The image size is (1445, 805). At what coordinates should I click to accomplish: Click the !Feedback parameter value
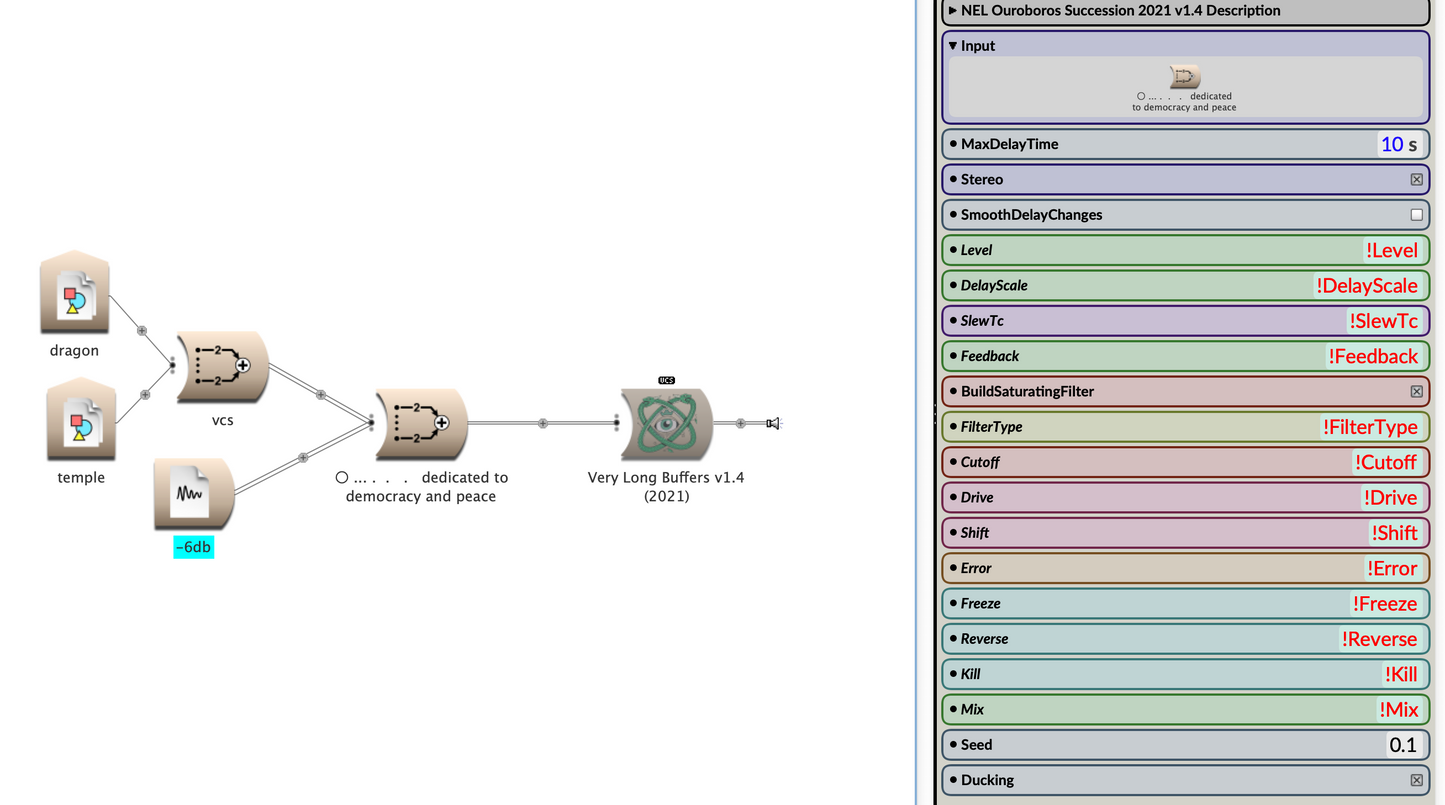point(1372,356)
